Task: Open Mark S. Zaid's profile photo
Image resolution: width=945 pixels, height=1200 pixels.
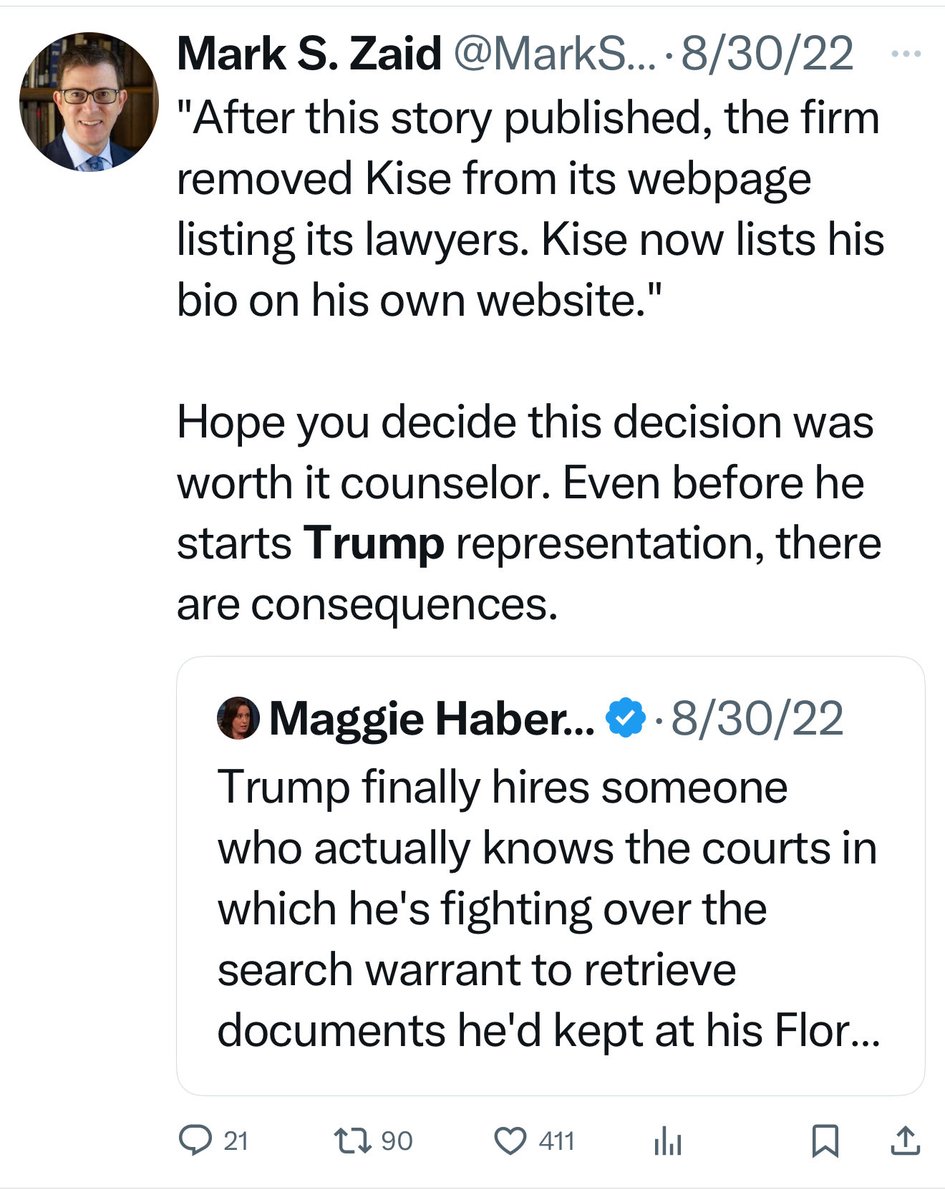Action: 89,101
